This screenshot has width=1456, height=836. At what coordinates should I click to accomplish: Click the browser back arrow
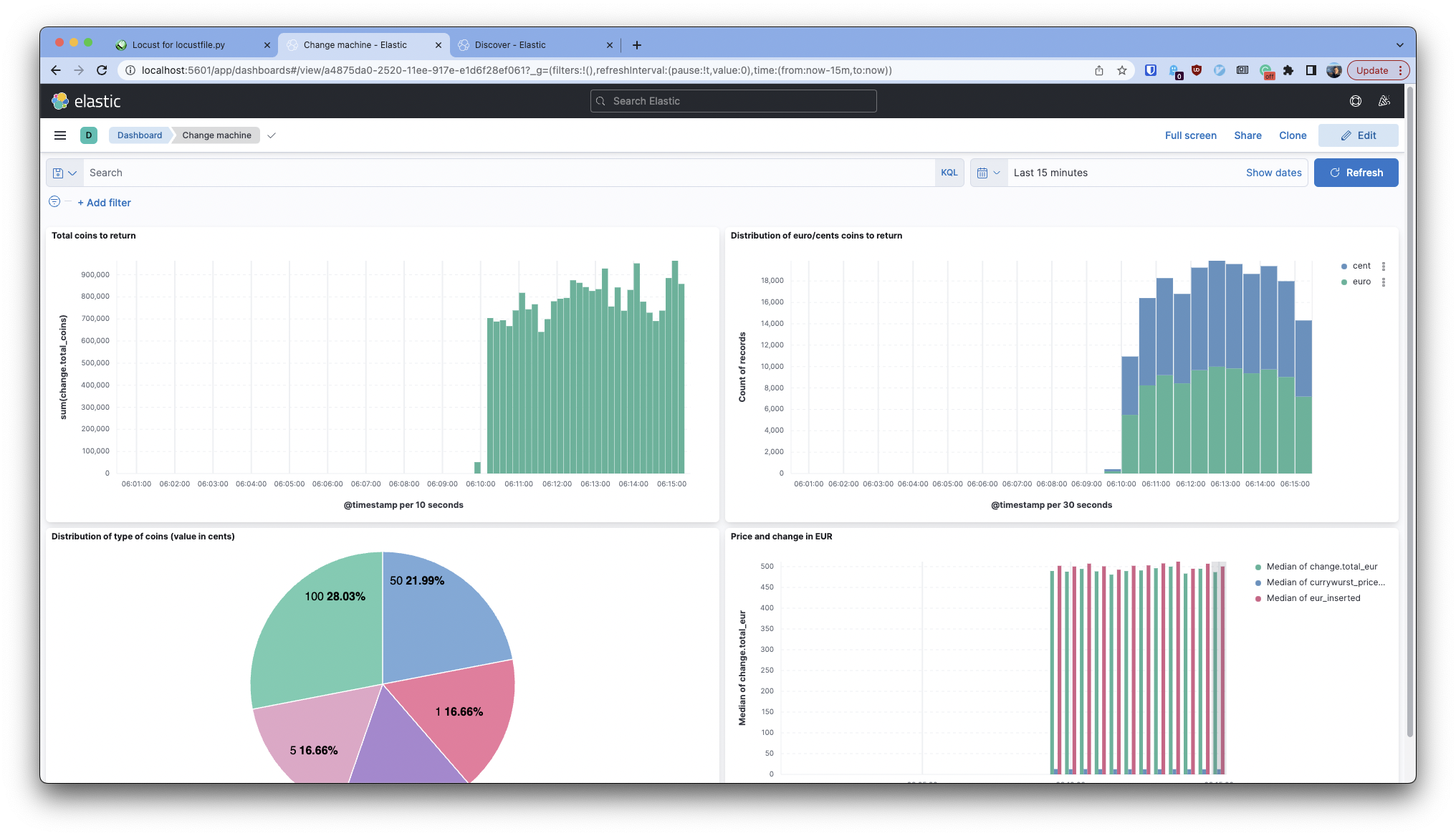(56, 70)
